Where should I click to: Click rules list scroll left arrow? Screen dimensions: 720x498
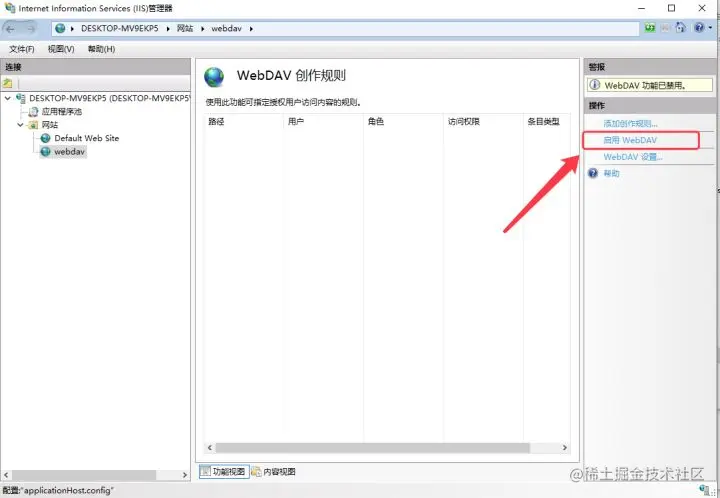(x=210, y=448)
